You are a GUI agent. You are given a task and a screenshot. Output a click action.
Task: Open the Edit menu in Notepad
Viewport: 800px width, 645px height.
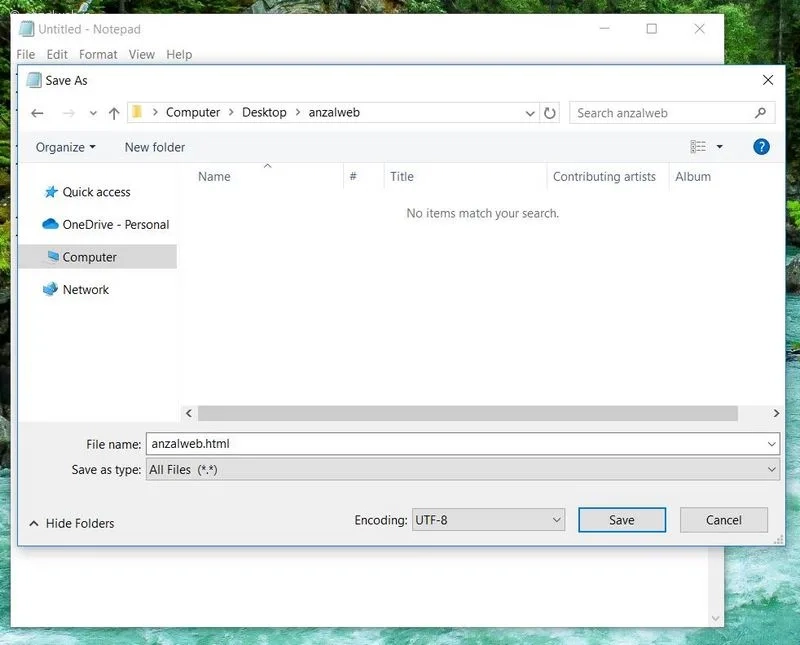57,54
